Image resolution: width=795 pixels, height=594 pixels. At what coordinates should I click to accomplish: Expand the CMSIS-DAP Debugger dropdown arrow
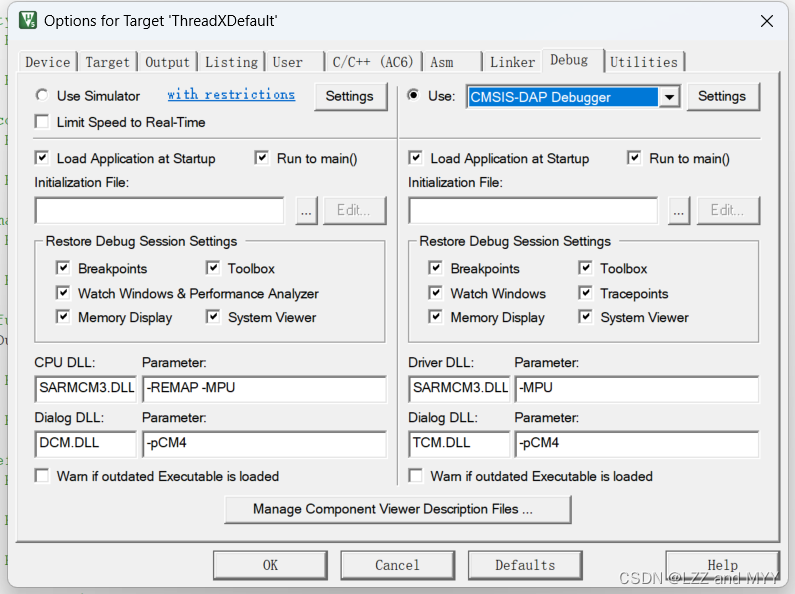[669, 97]
